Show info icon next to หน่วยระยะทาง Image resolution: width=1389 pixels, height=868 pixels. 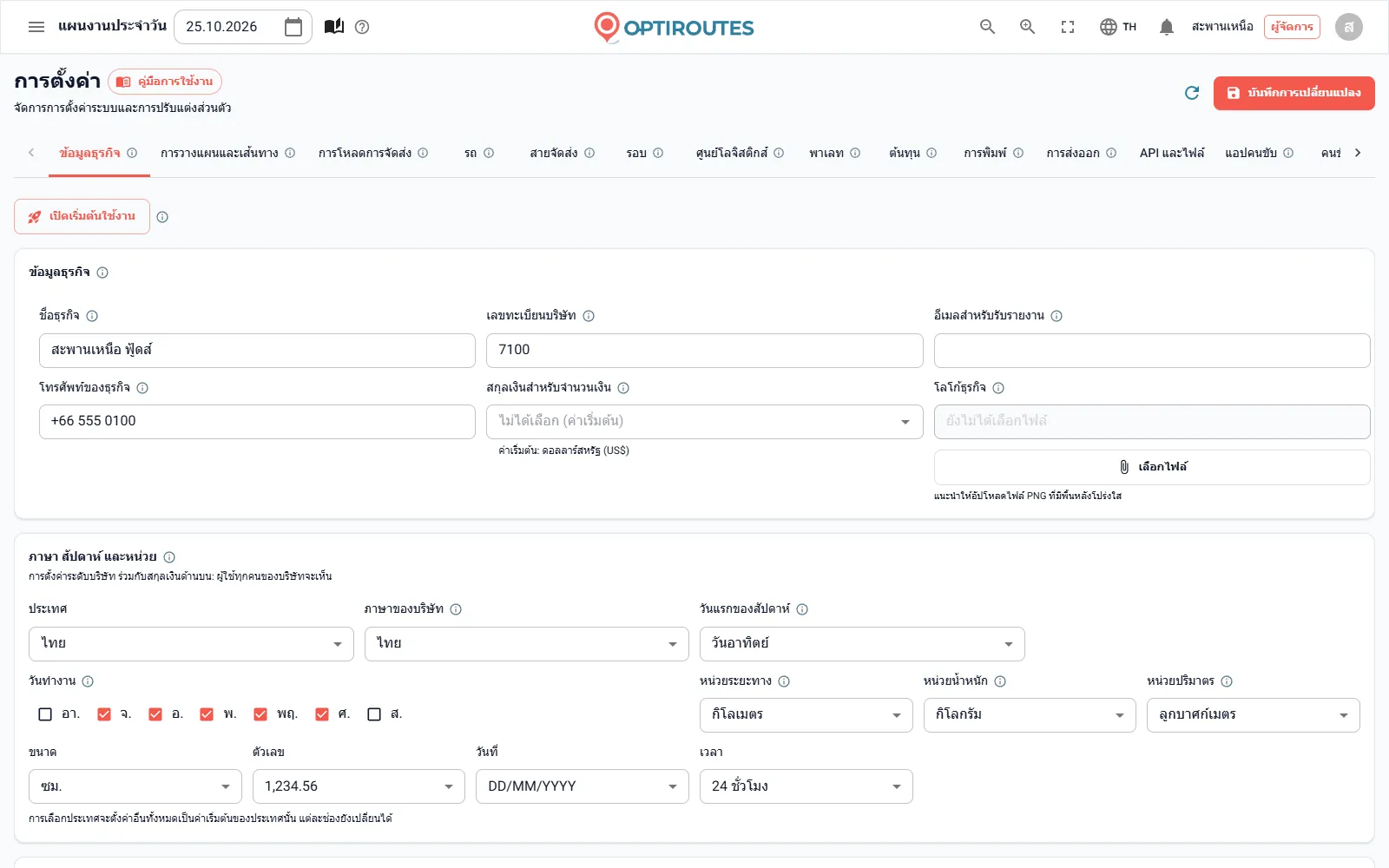tap(784, 681)
